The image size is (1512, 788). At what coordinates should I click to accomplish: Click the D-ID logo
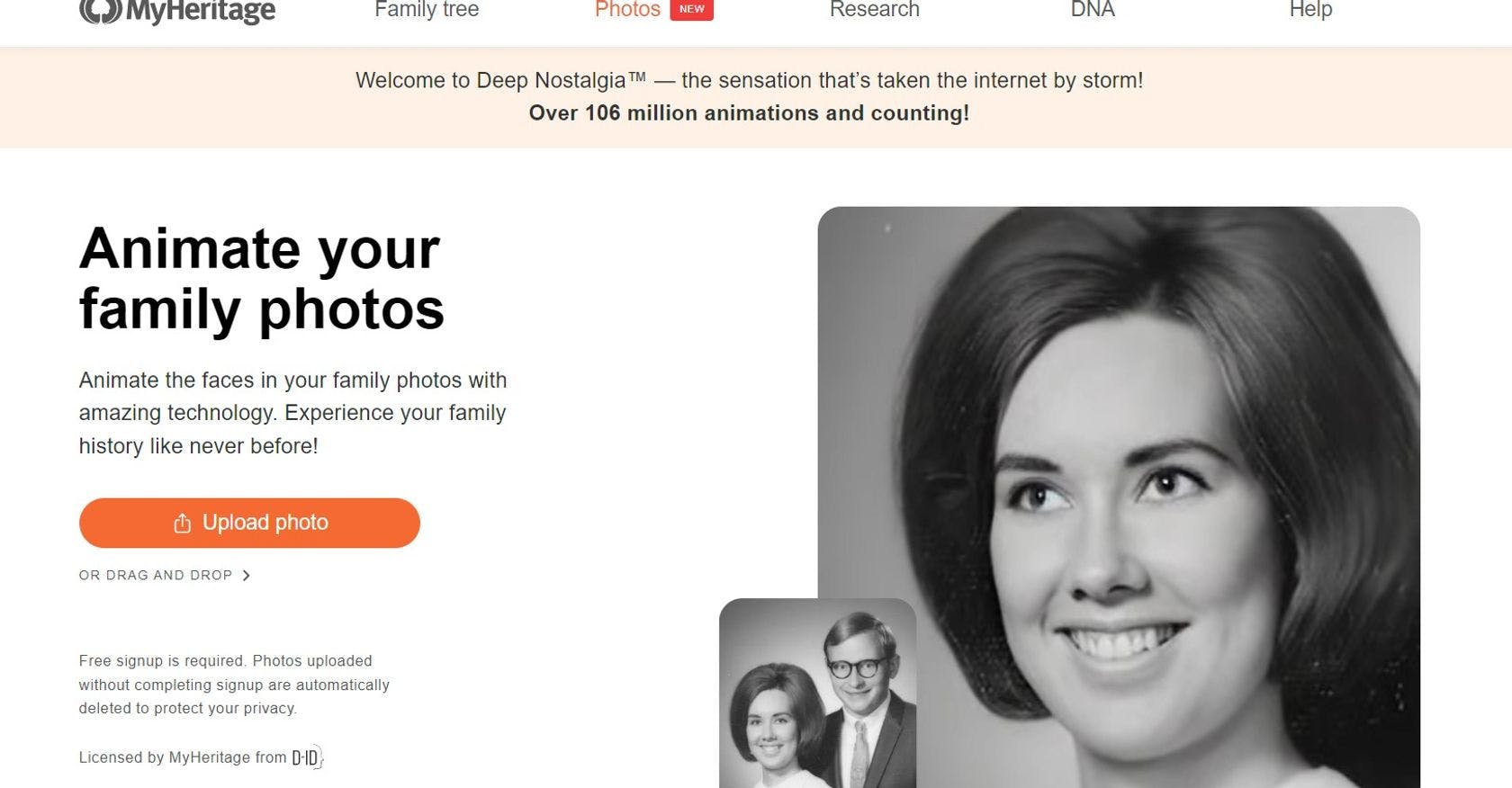click(x=307, y=757)
